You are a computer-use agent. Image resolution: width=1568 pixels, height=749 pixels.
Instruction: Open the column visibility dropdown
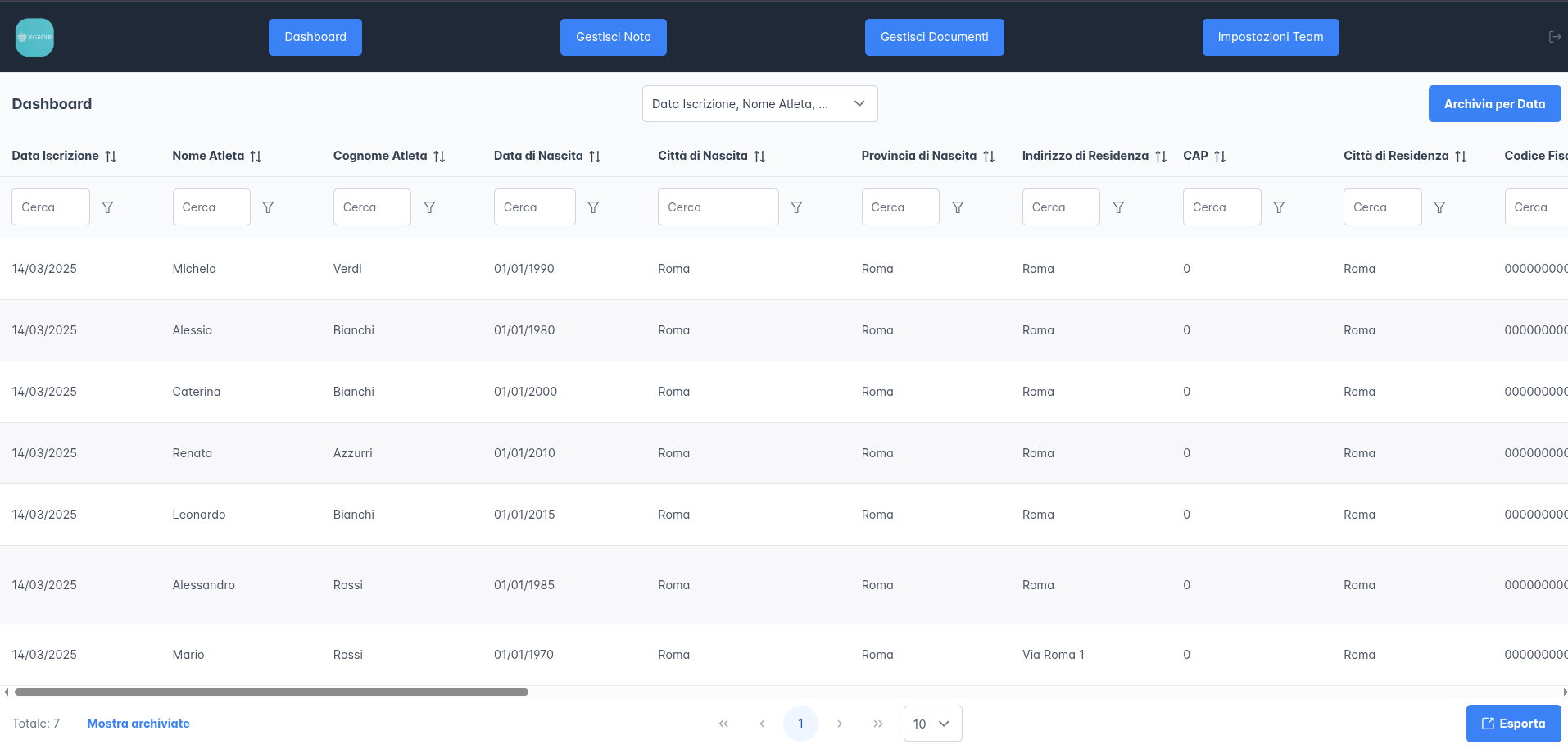759,103
